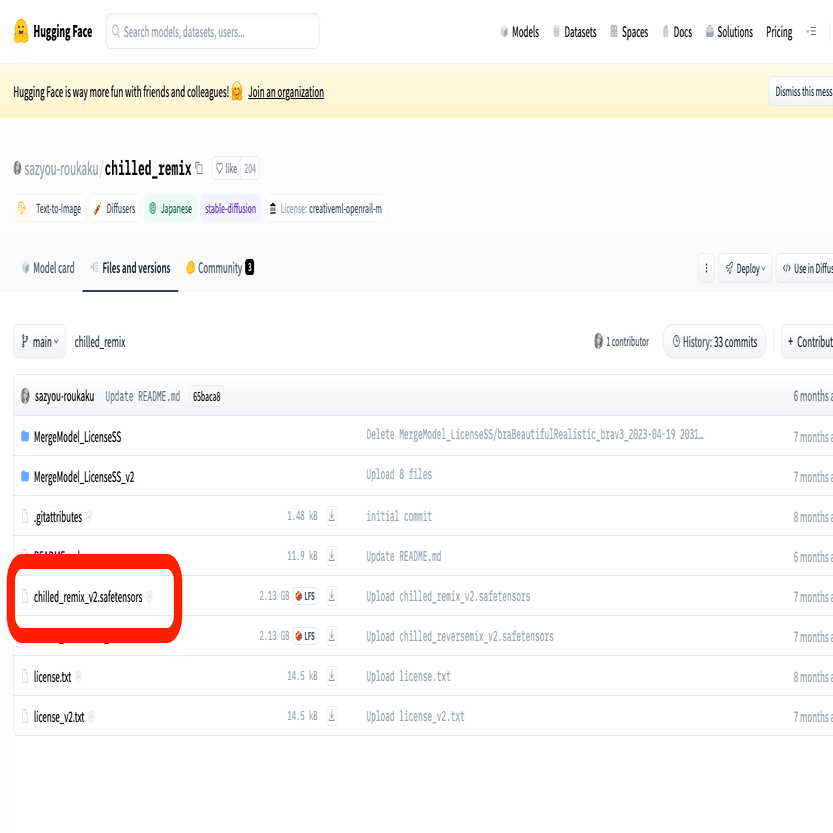Open the MergeModel_LicenseSS folder

coord(78,437)
